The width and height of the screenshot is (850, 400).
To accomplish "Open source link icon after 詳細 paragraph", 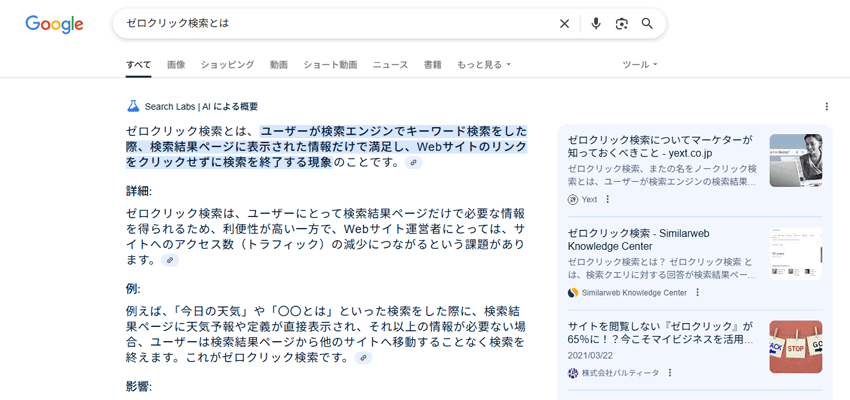I will 170,260.
